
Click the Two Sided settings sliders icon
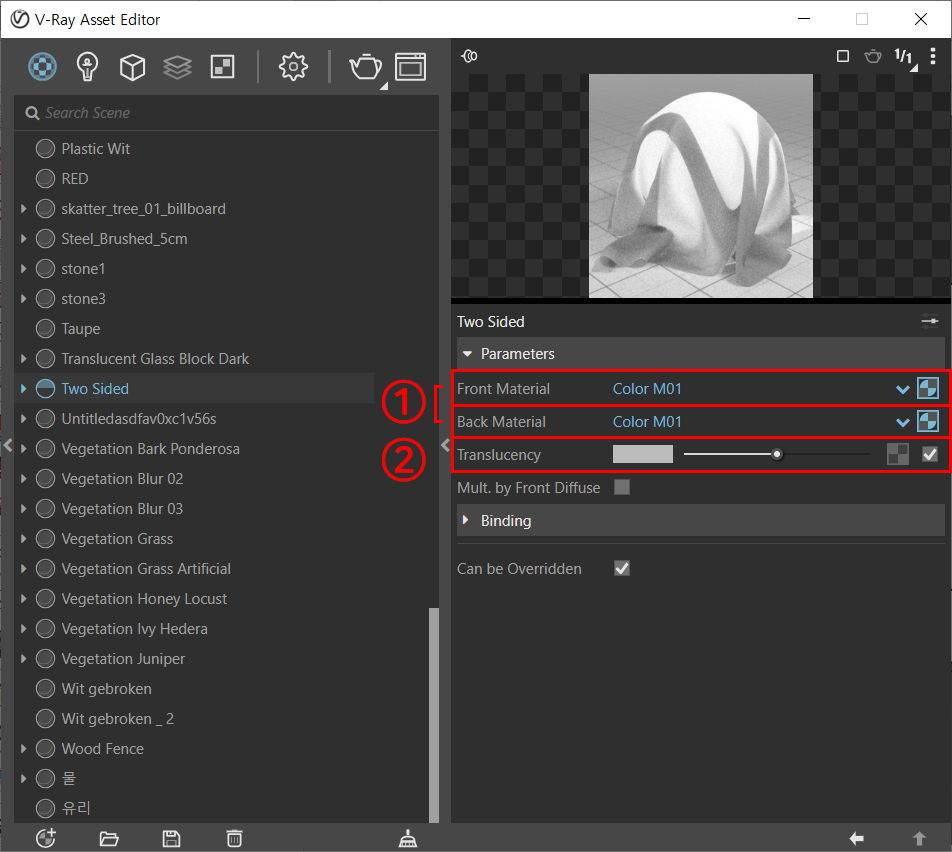tap(930, 321)
